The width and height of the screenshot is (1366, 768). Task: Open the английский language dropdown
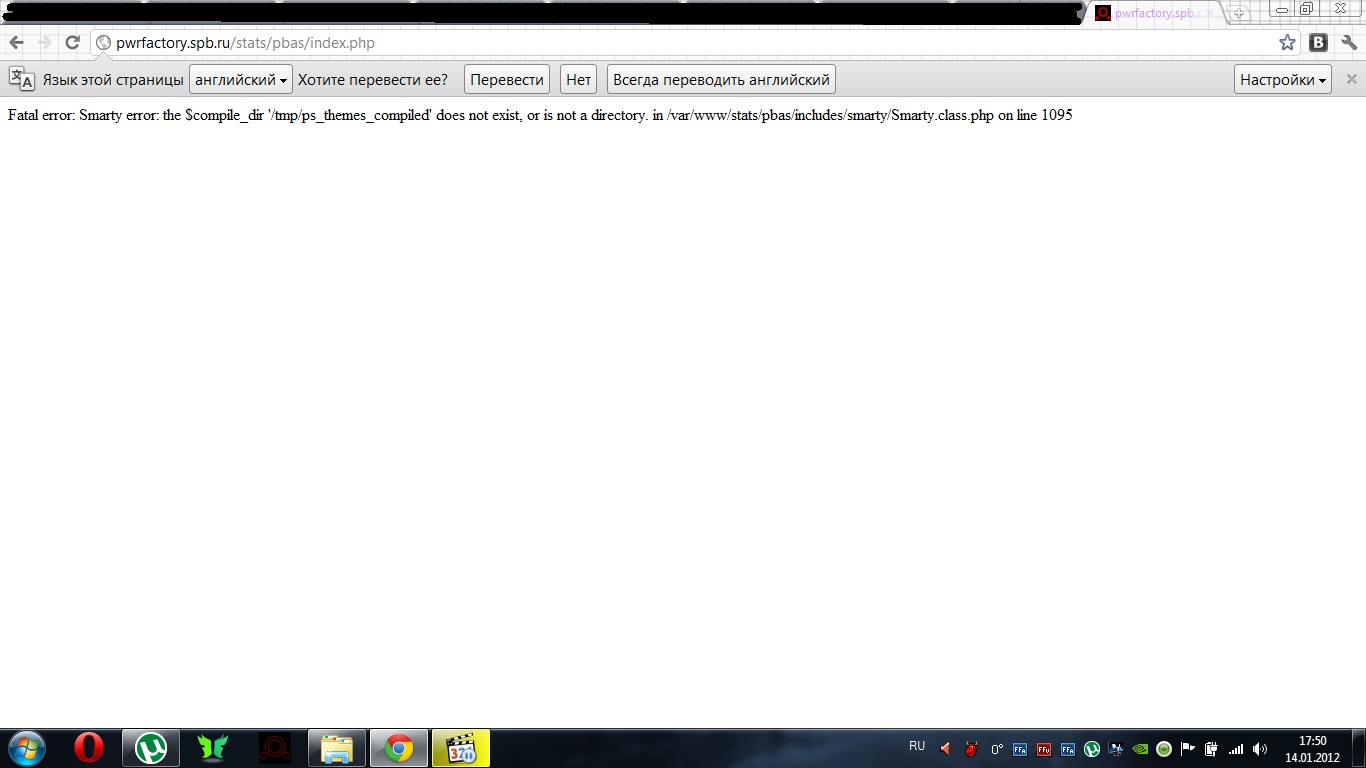pos(241,80)
